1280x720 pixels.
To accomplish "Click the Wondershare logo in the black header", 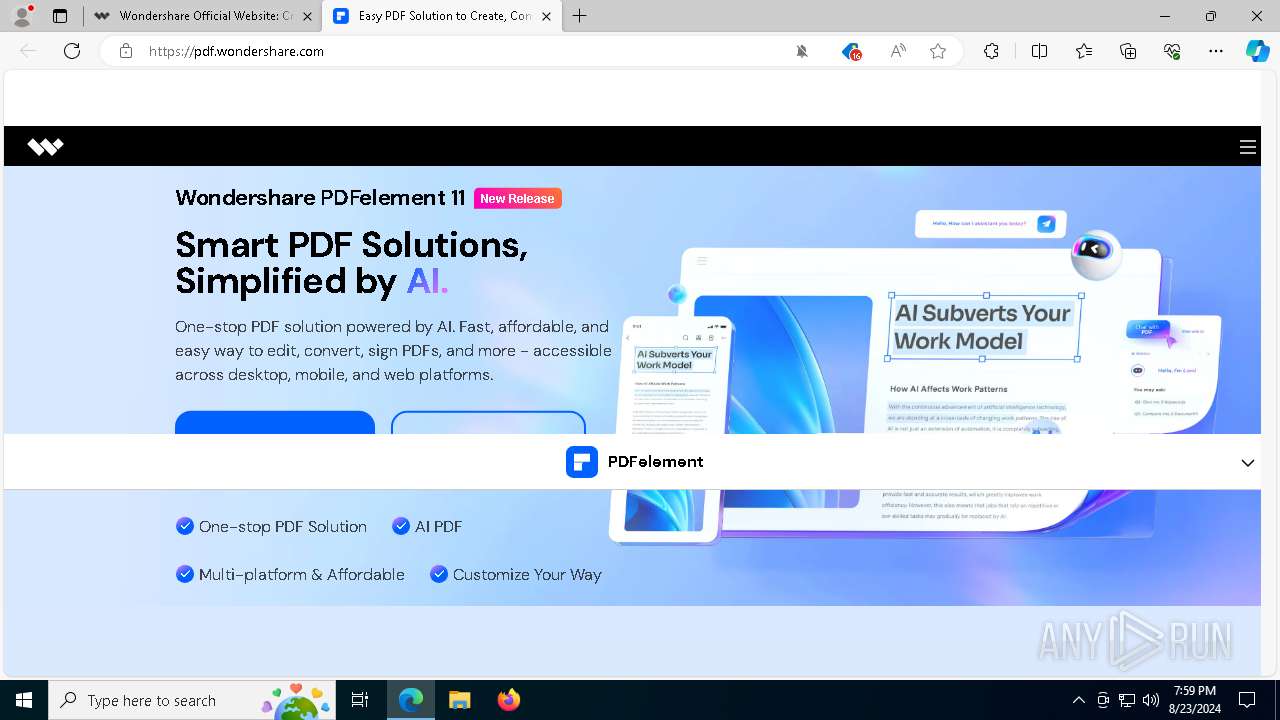I will (45, 147).
